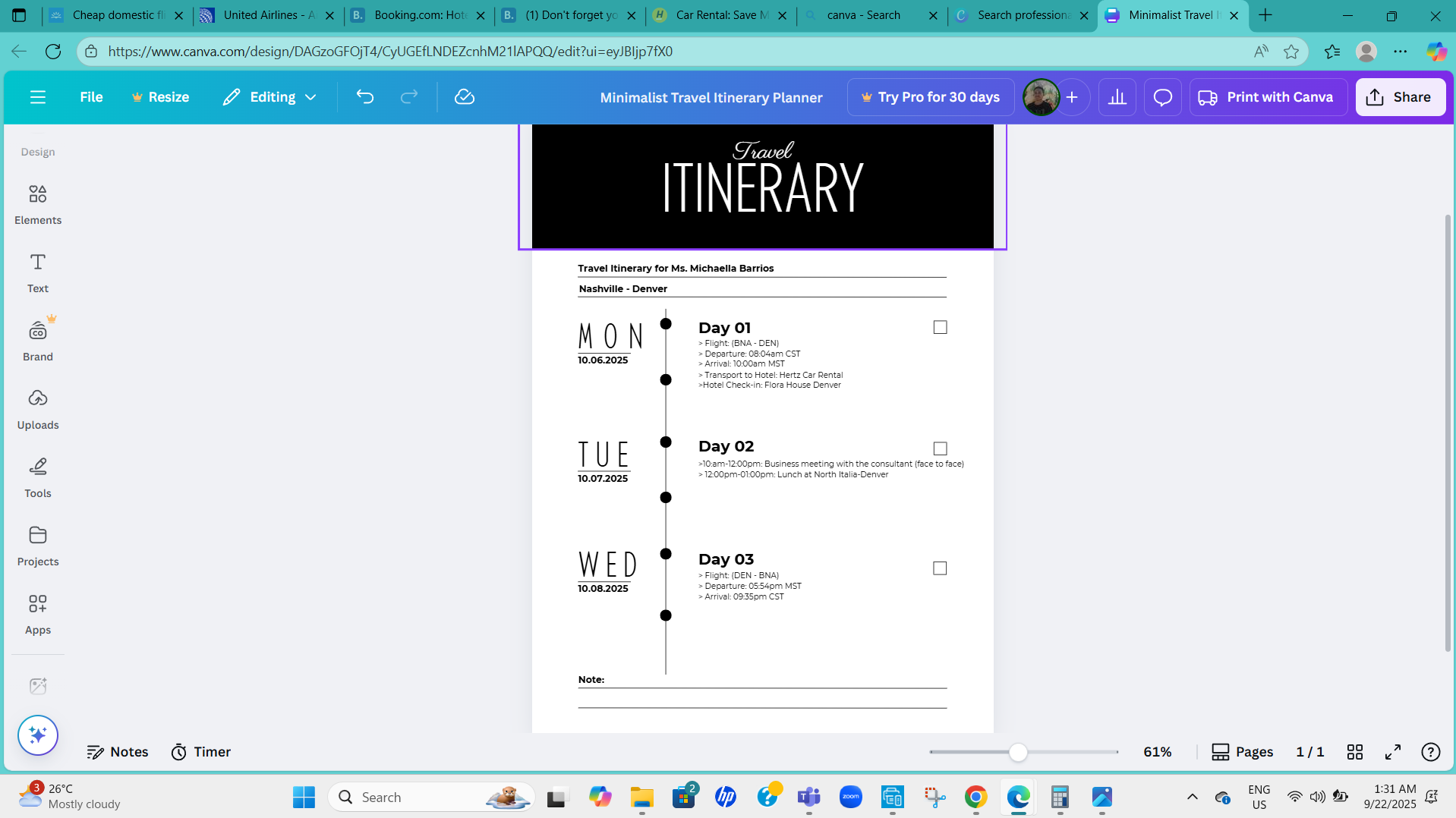Refresh the browser page
The width and height of the screenshot is (1456, 818).
pos(53,52)
